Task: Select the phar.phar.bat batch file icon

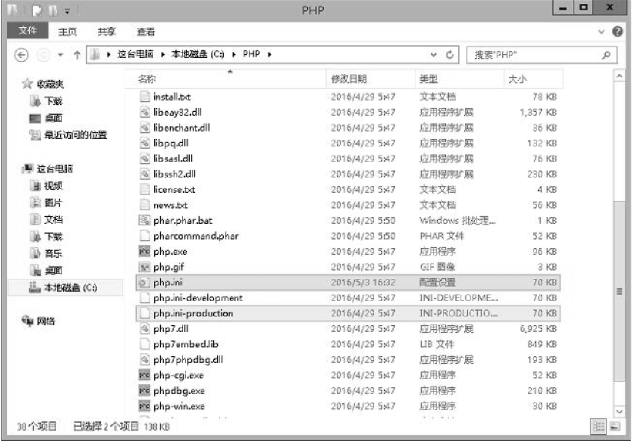Action: [144, 220]
